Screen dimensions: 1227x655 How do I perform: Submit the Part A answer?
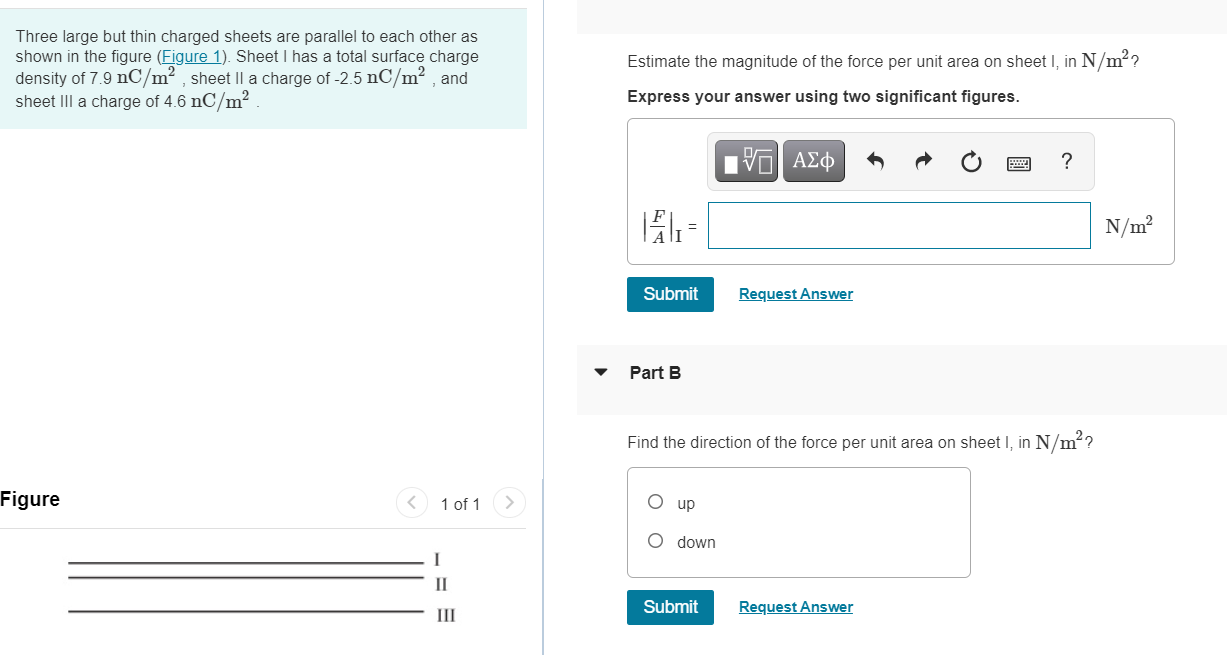(670, 294)
